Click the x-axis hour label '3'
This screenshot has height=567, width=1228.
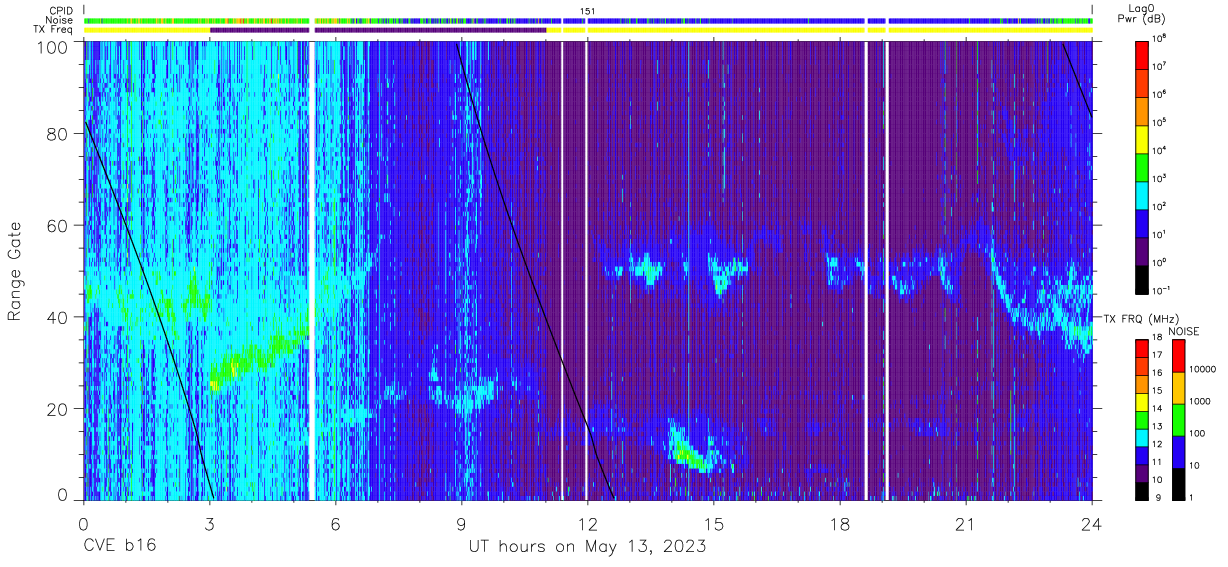pyautogui.click(x=209, y=523)
